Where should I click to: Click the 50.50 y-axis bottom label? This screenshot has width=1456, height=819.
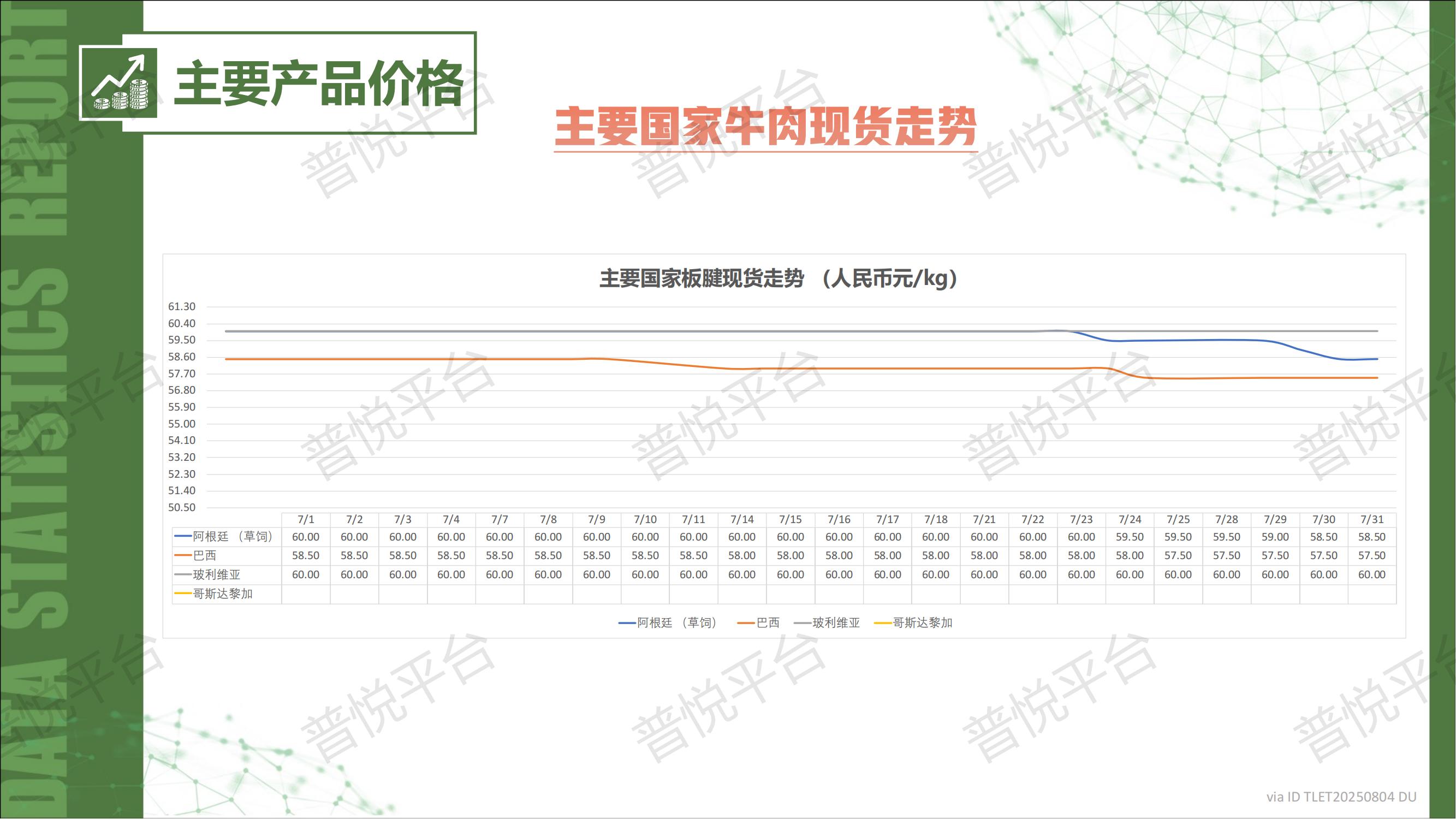click(x=181, y=508)
